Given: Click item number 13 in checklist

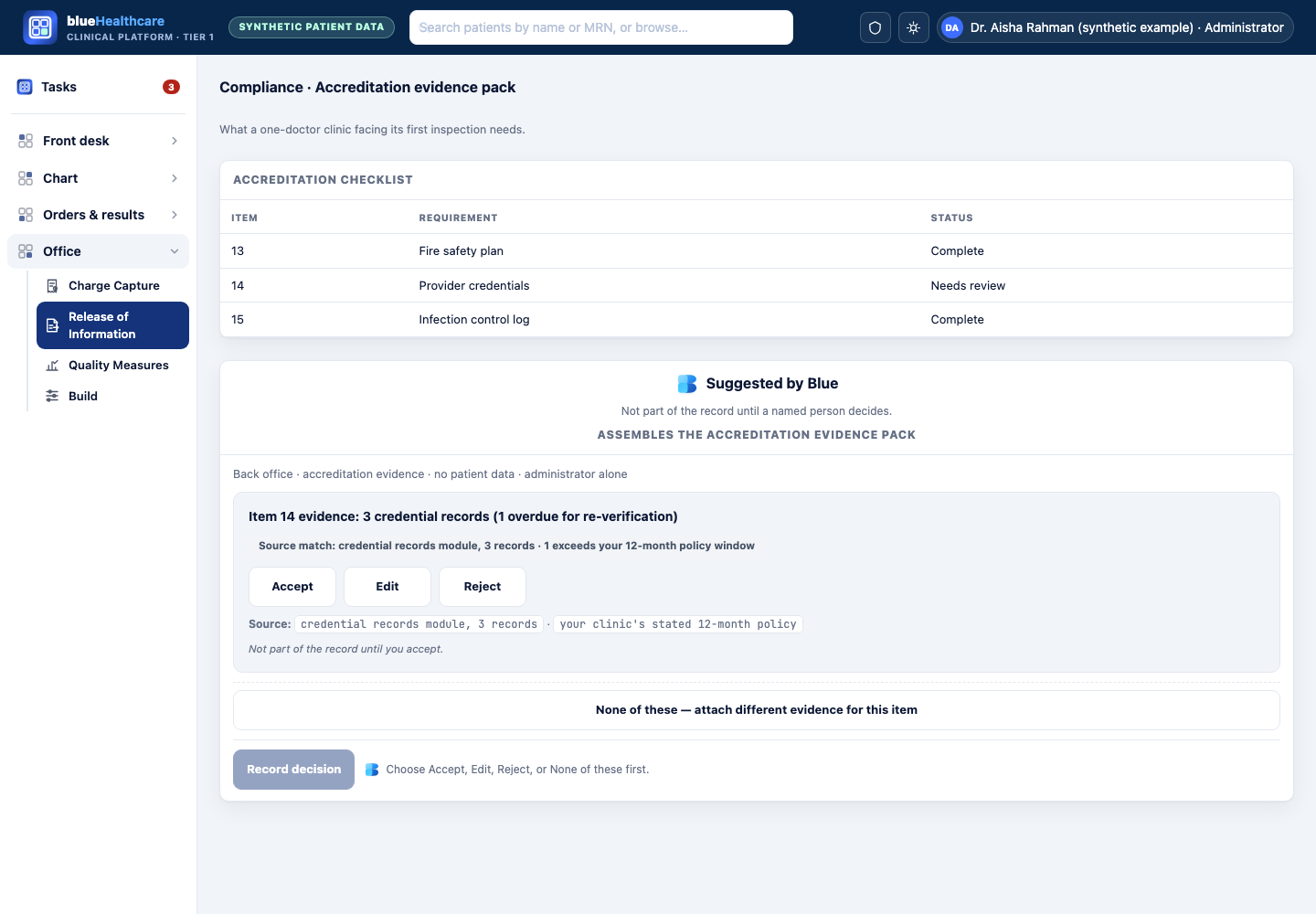Looking at the screenshot, I should (x=238, y=251).
